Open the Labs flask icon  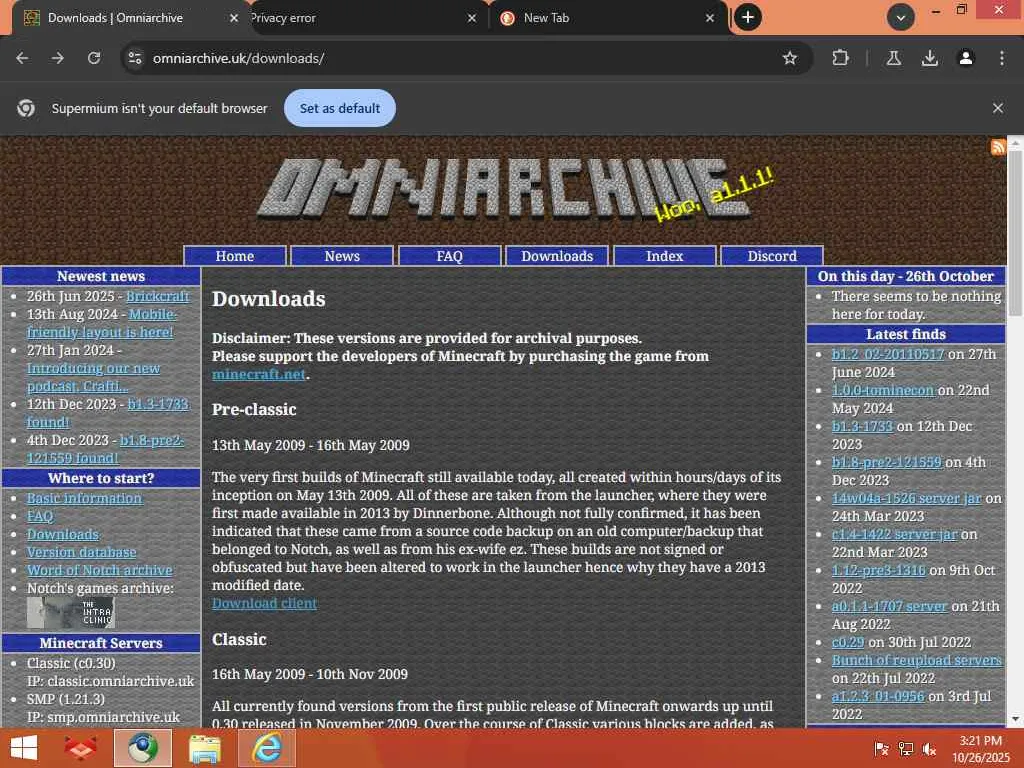893,58
